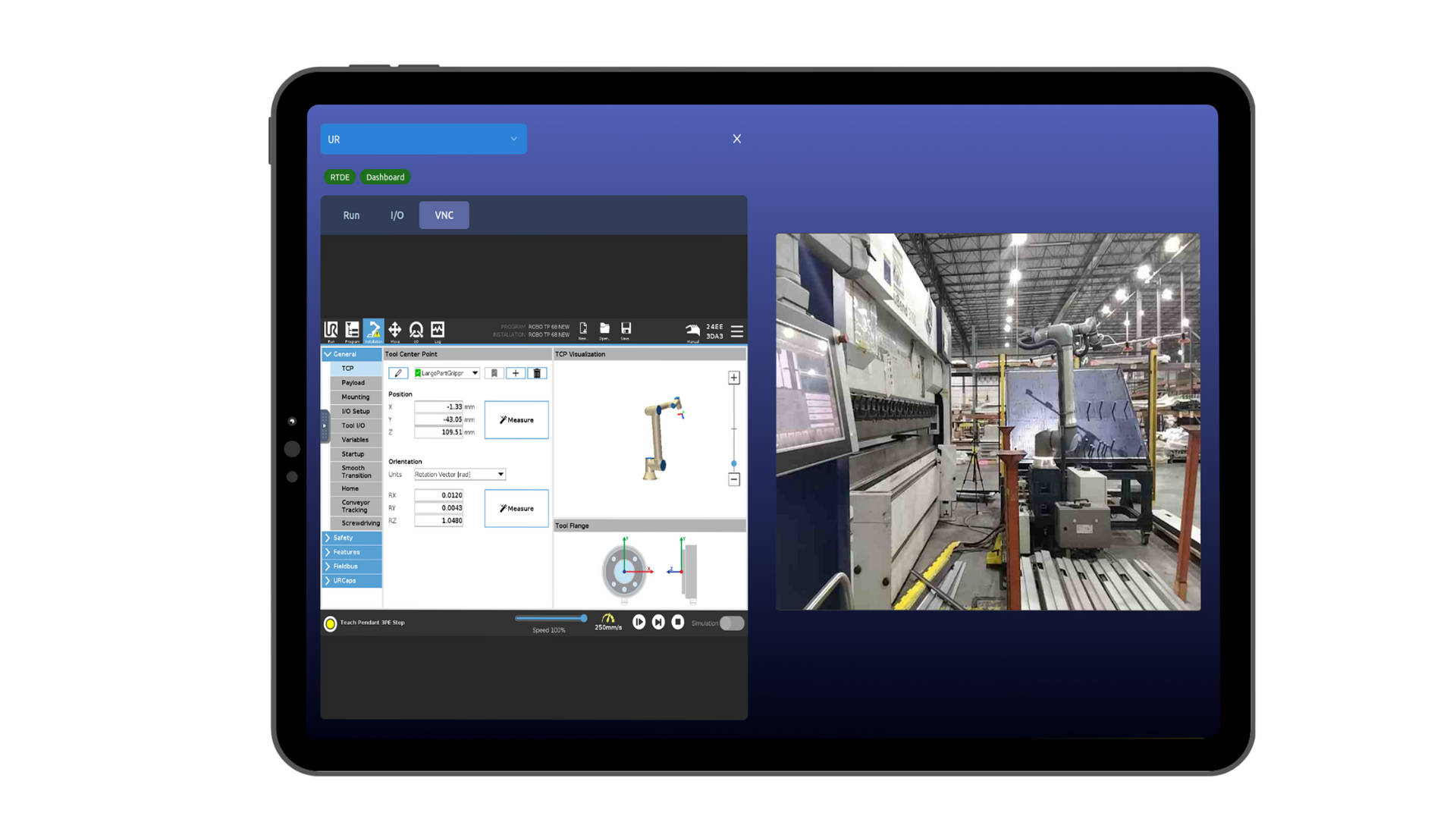
Task: Open the Program editor icon
Action: pos(352,331)
